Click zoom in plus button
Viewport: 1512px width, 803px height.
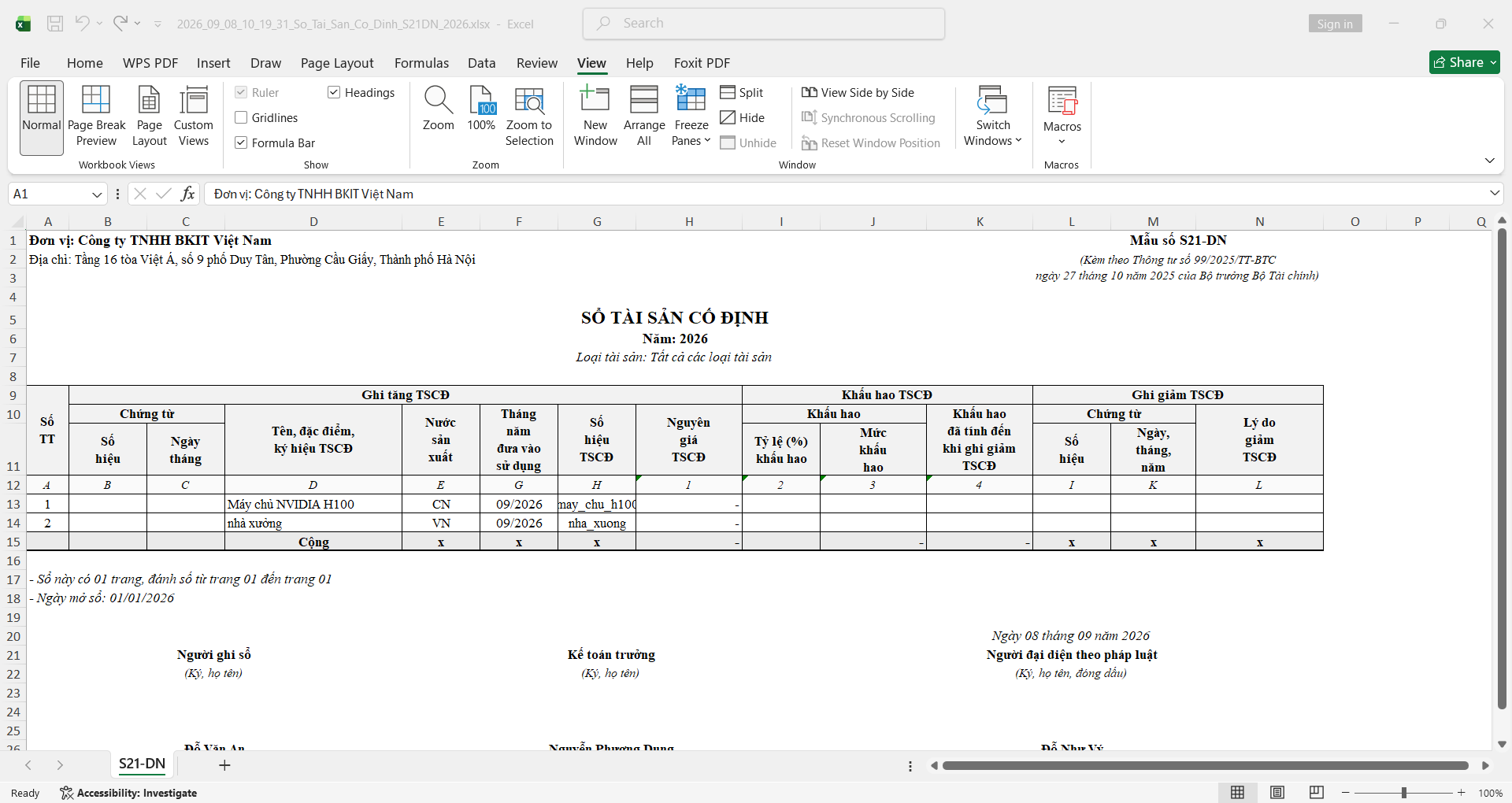coord(1462,793)
